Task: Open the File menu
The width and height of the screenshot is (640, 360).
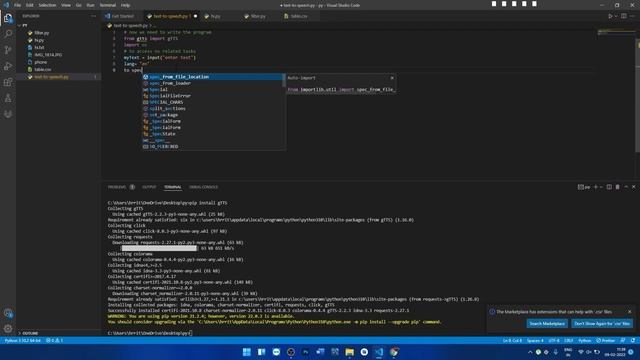Action: pos(17,5)
